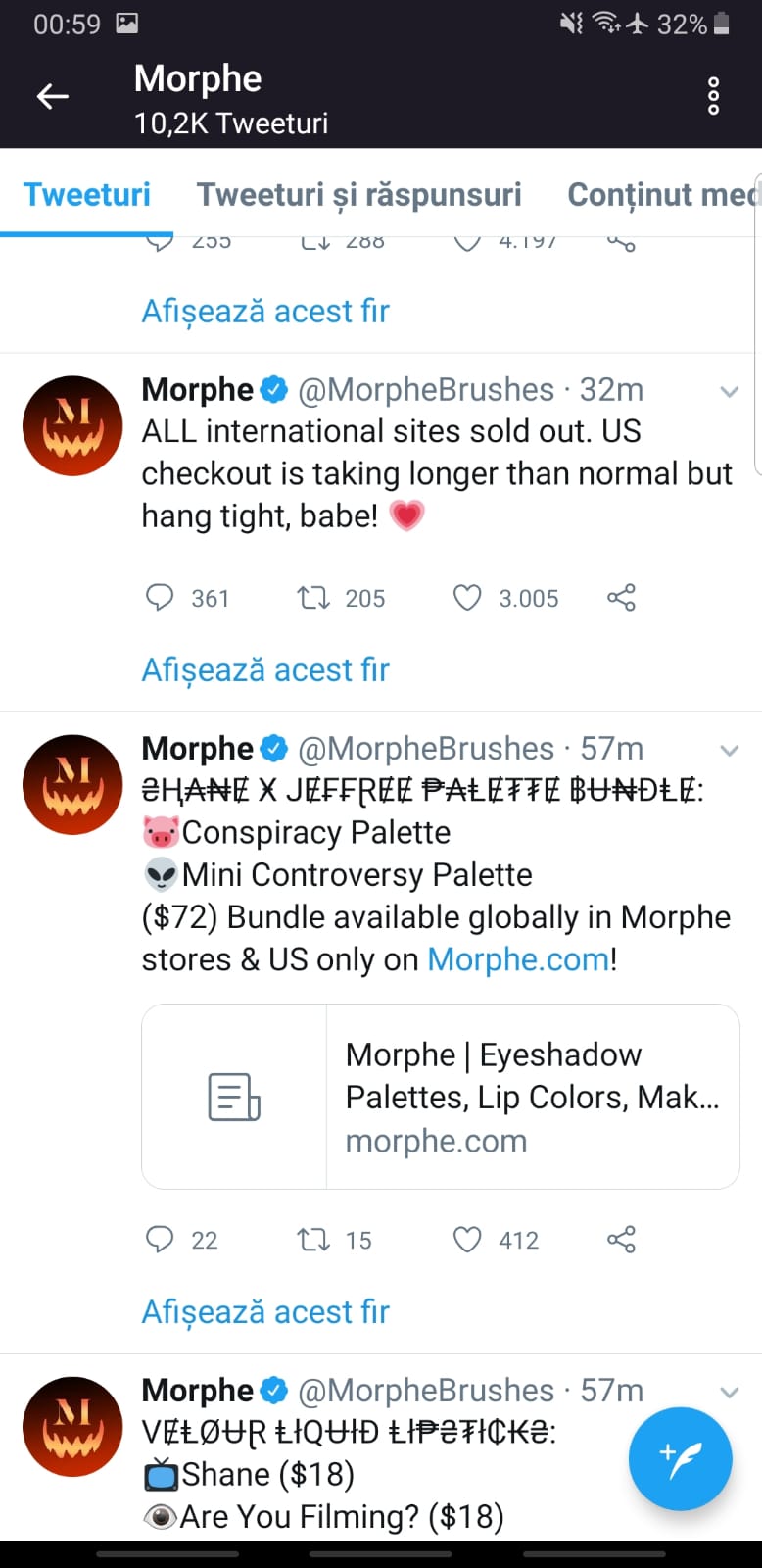
Task: Like the Palette Bundle tweet
Action: tap(467, 1240)
